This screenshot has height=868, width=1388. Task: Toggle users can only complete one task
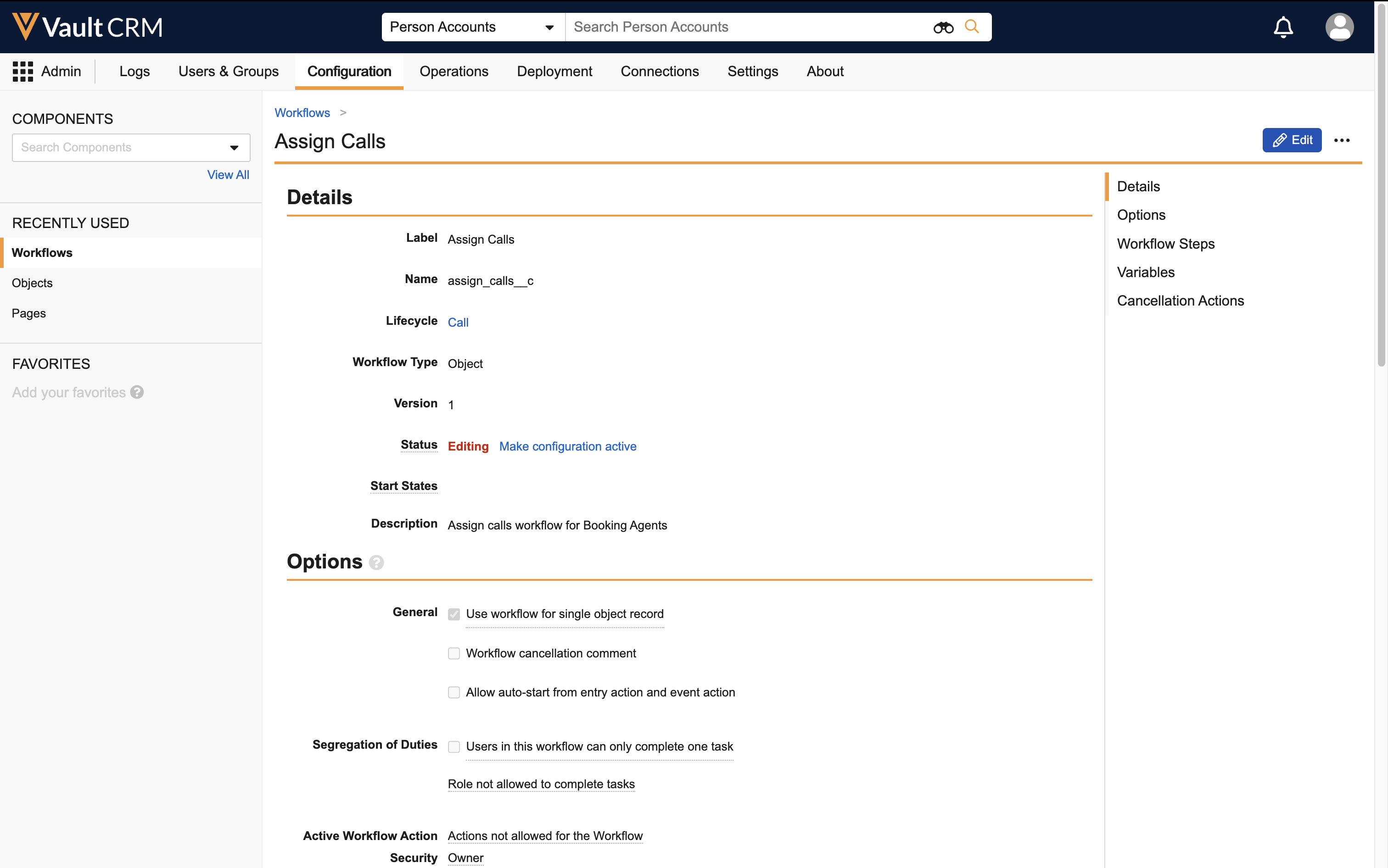pos(453,746)
